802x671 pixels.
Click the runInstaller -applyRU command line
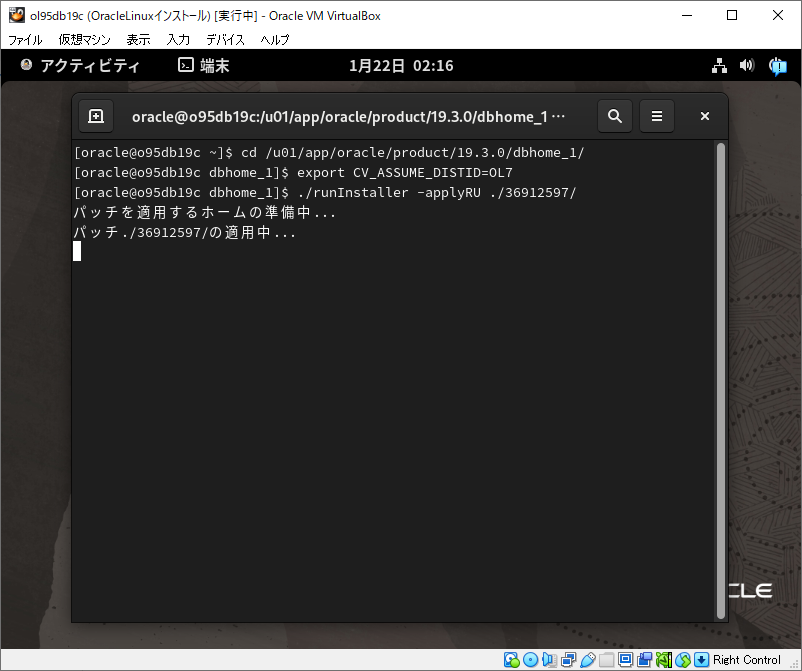(325, 192)
